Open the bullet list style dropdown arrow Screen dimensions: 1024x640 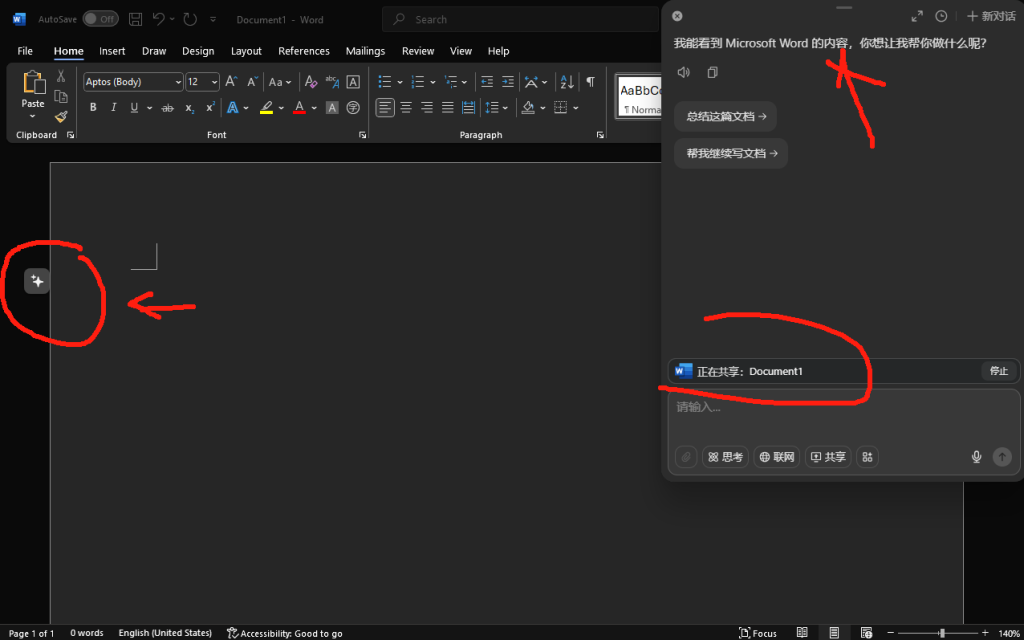pos(400,82)
